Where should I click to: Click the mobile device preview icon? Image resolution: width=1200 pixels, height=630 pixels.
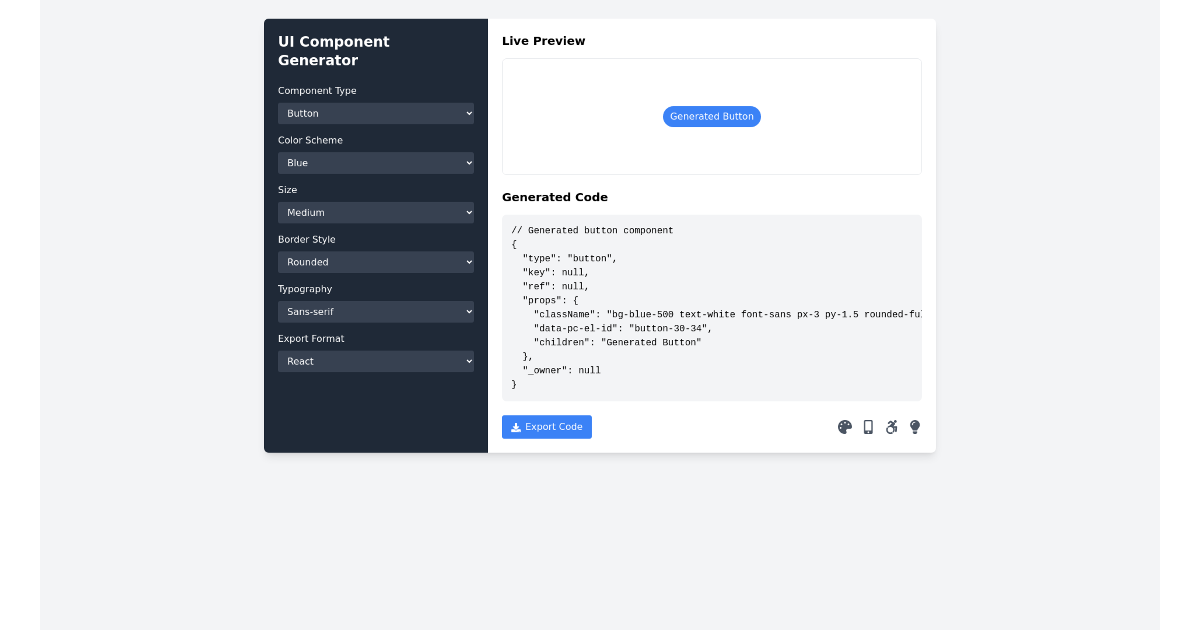tap(868, 427)
